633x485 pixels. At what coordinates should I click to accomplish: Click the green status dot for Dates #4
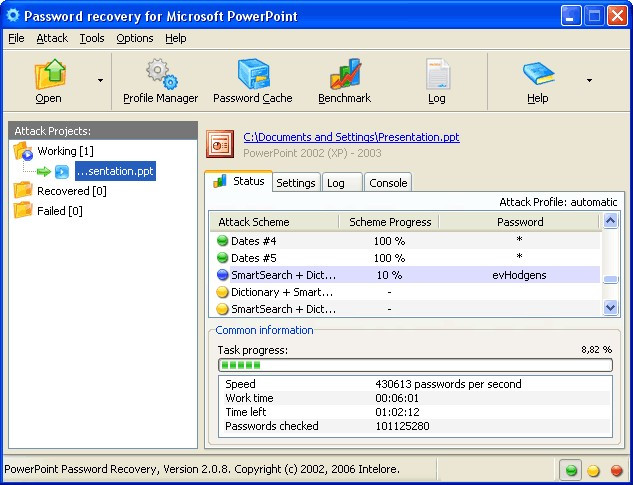(222, 241)
